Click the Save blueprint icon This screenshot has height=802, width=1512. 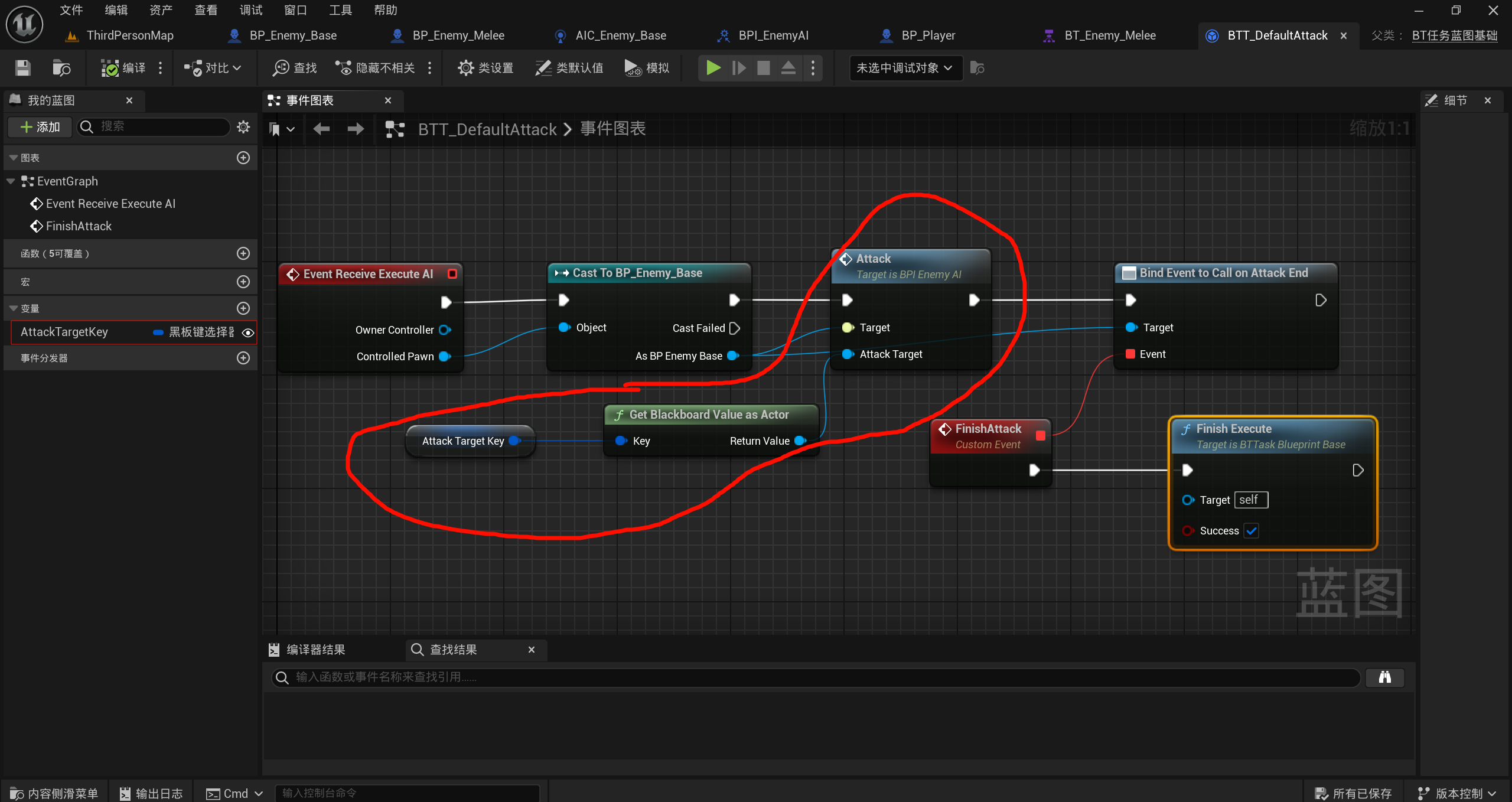(23, 68)
